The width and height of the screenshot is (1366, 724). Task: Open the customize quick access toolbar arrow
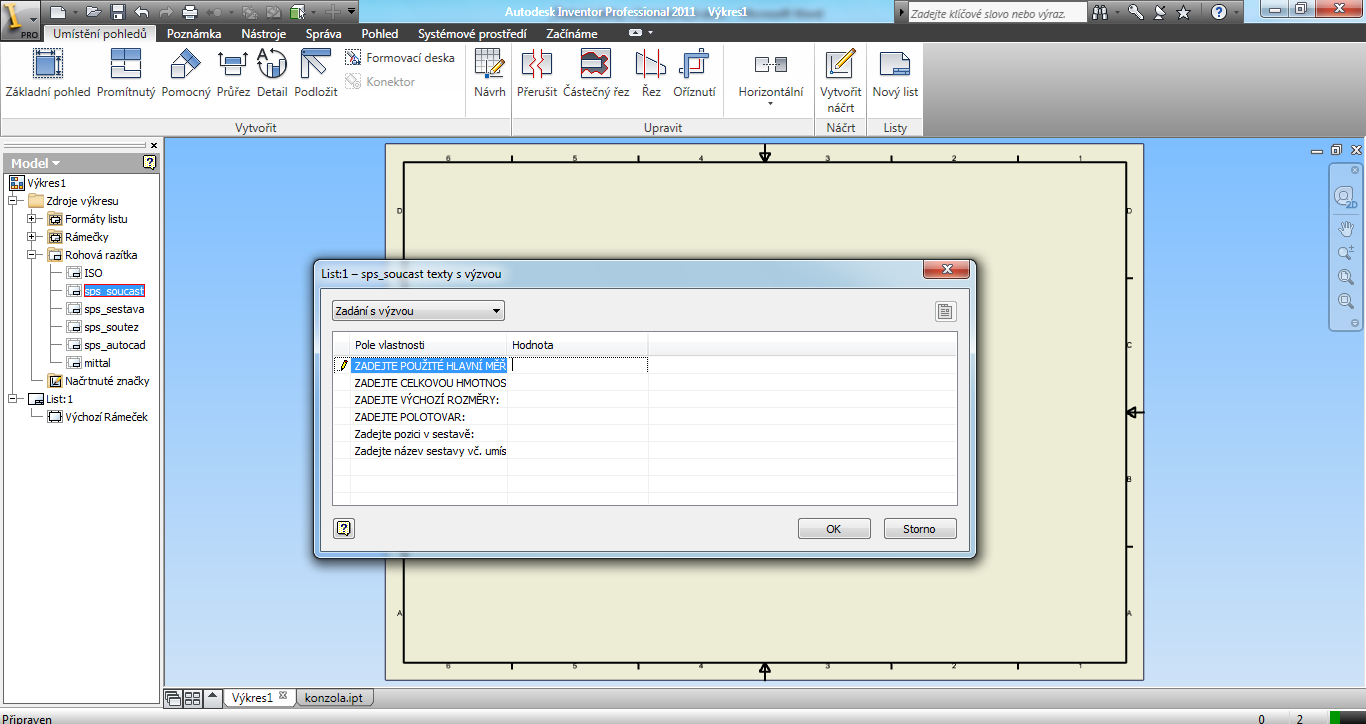click(x=352, y=12)
